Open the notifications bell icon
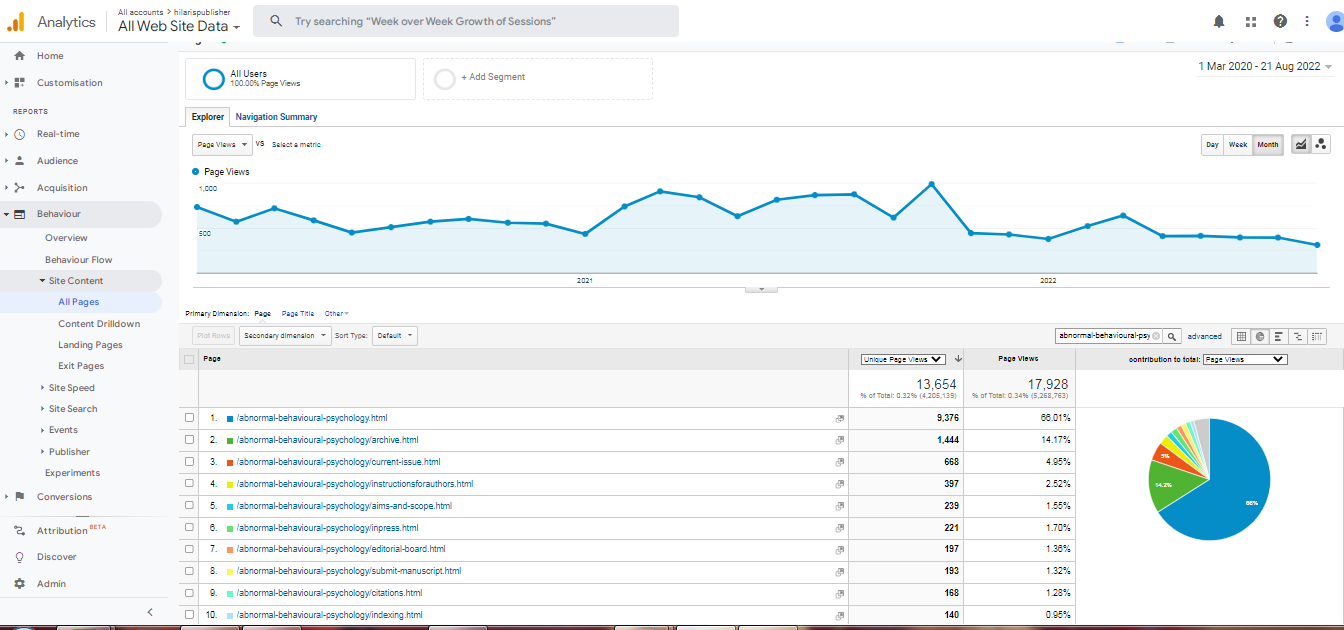The width and height of the screenshot is (1344, 630). coord(1218,21)
